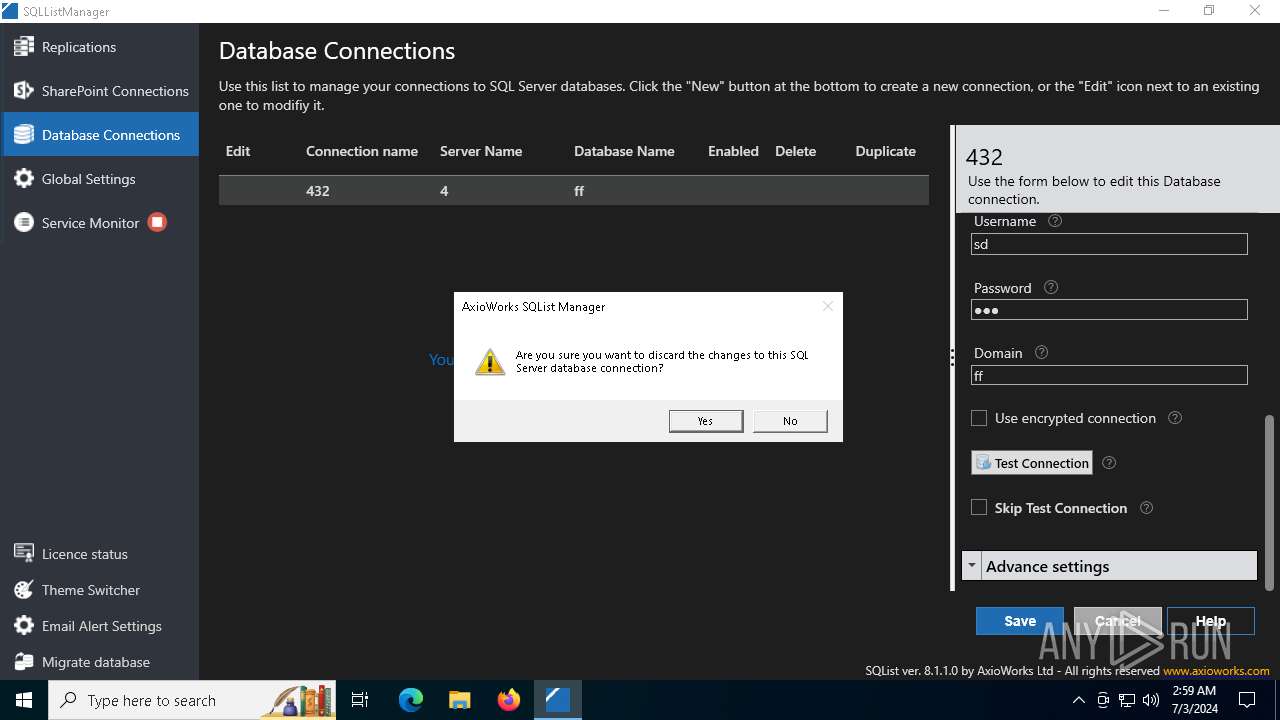Image resolution: width=1280 pixels, height=720 pixels.
Task: Launch Firefox from the taskbar
Action: 508,700
